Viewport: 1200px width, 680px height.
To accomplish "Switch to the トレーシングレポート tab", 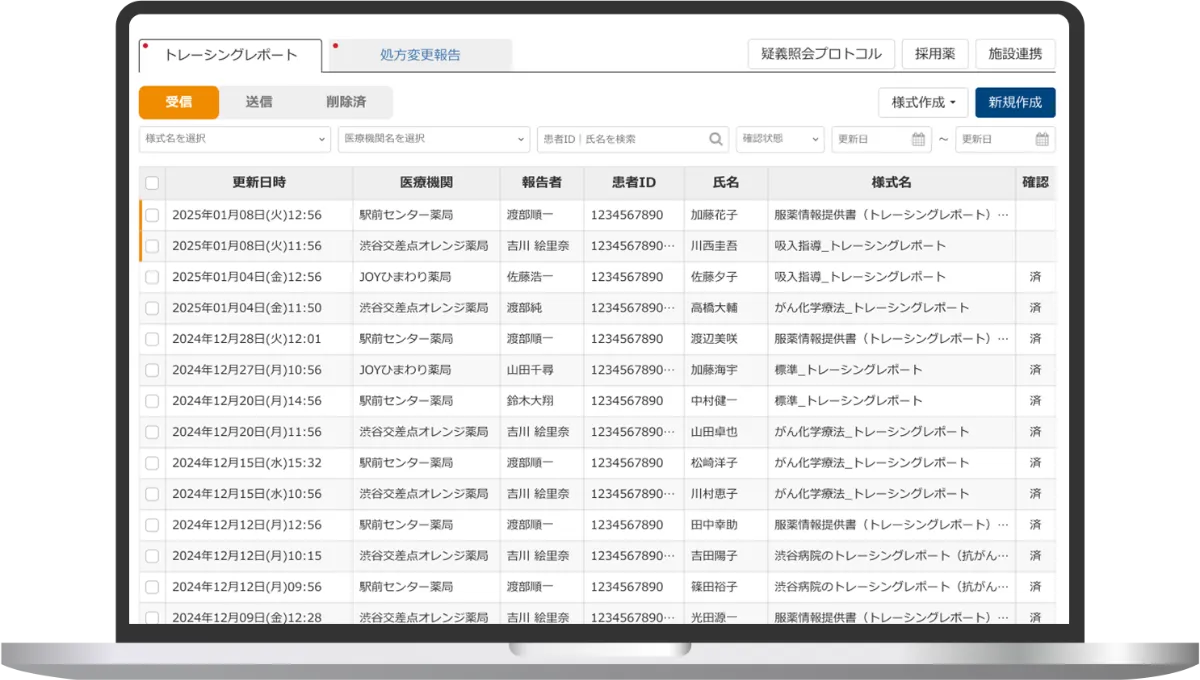I will coord(230,55).
